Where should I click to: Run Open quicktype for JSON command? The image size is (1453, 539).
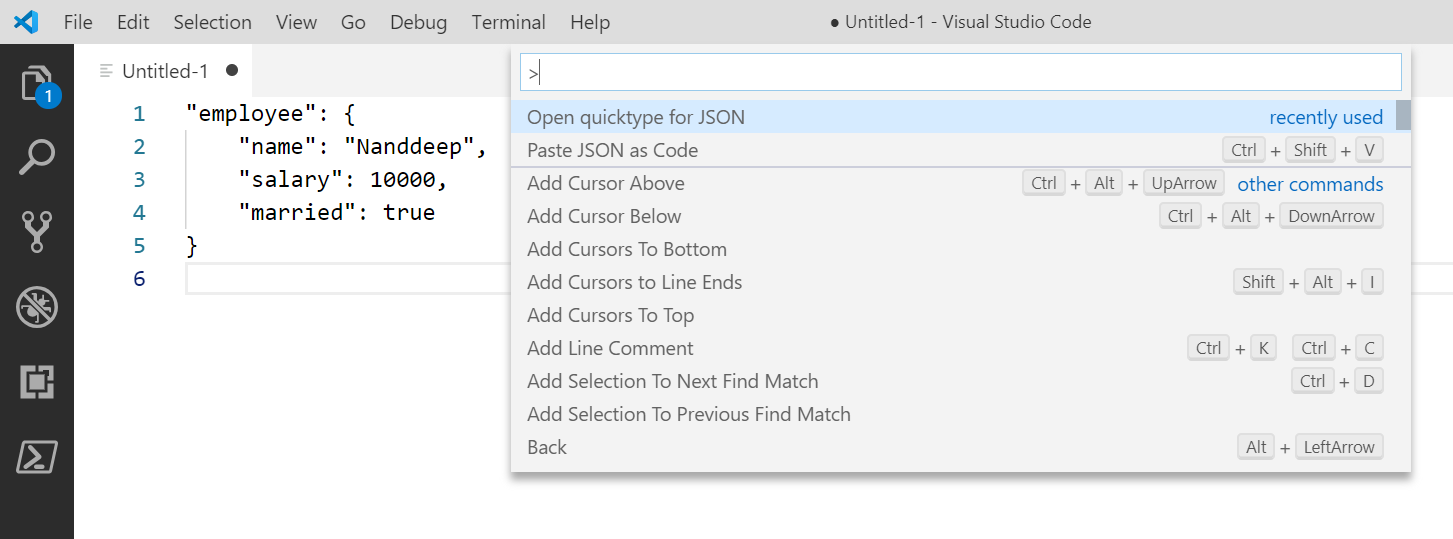pos(636,117)
